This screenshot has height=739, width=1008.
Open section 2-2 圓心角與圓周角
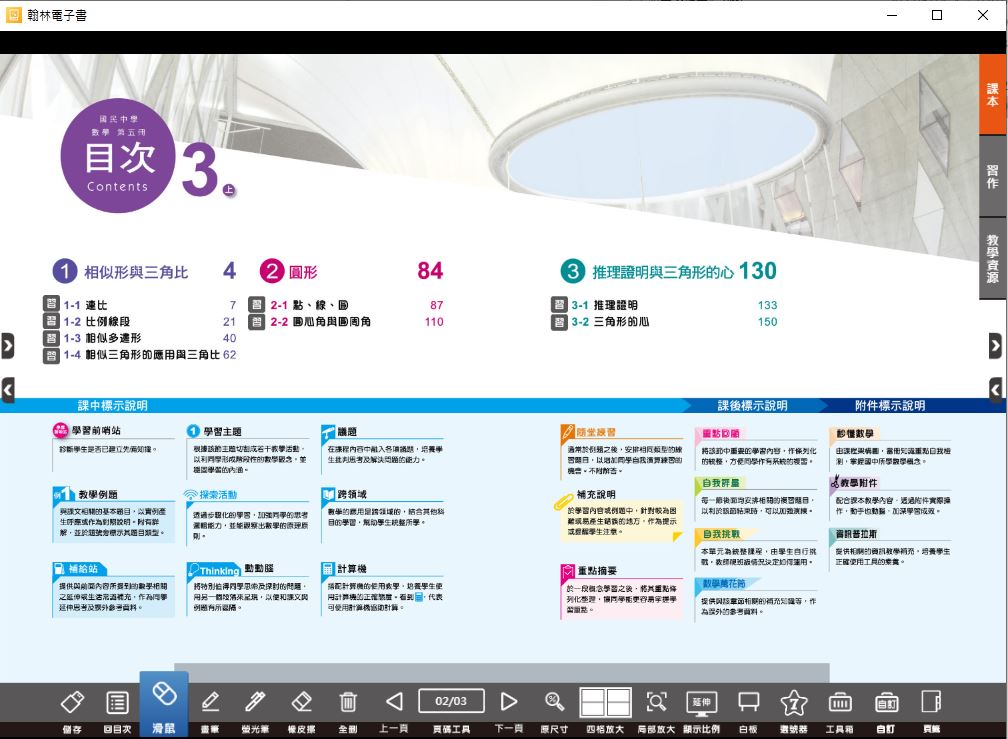click(320, 322)
